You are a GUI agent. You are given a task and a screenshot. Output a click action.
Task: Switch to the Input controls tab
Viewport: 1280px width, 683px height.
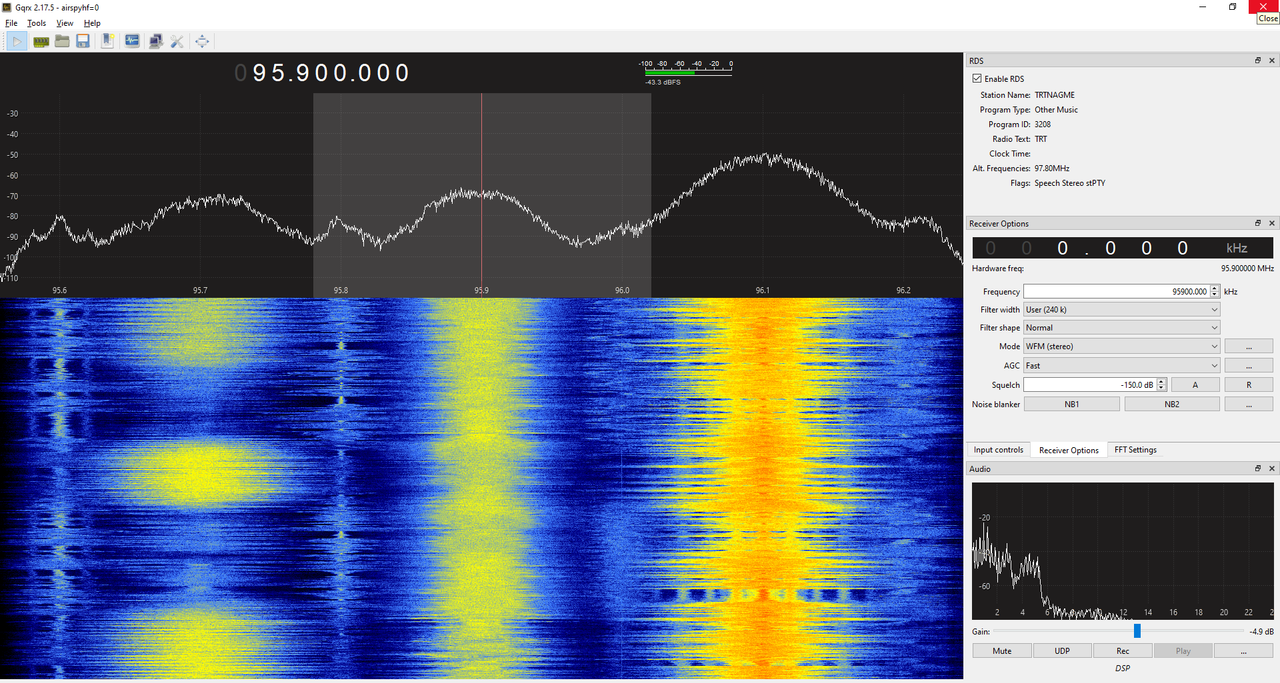(998, 450)
